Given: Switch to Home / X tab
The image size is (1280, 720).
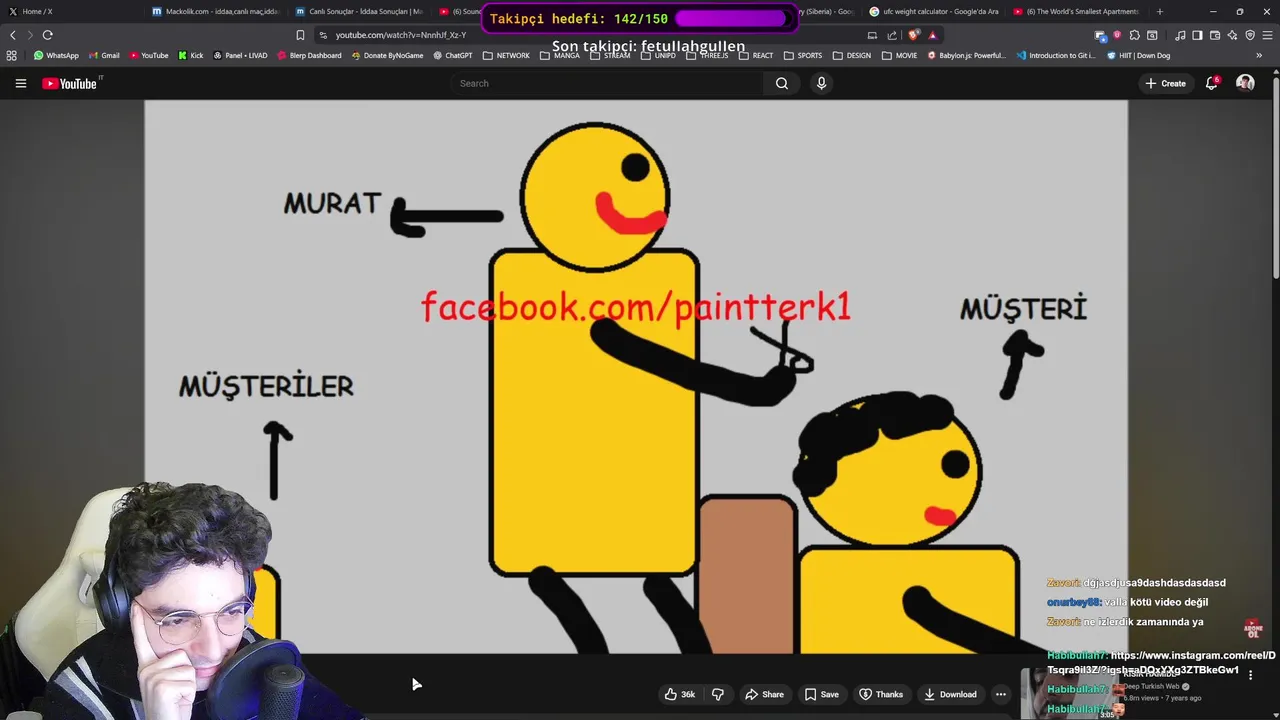Looking at the screenshot, I should pyautogui.click(x=70, y=11).
